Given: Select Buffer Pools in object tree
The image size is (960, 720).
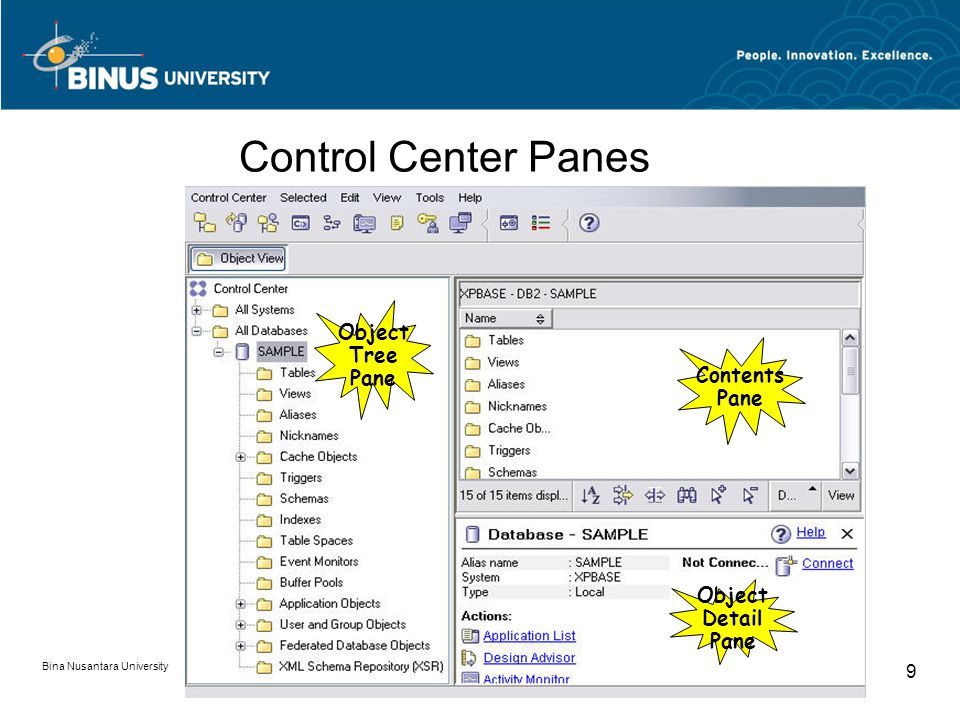Looking at the screenshot, I should 311,582.
